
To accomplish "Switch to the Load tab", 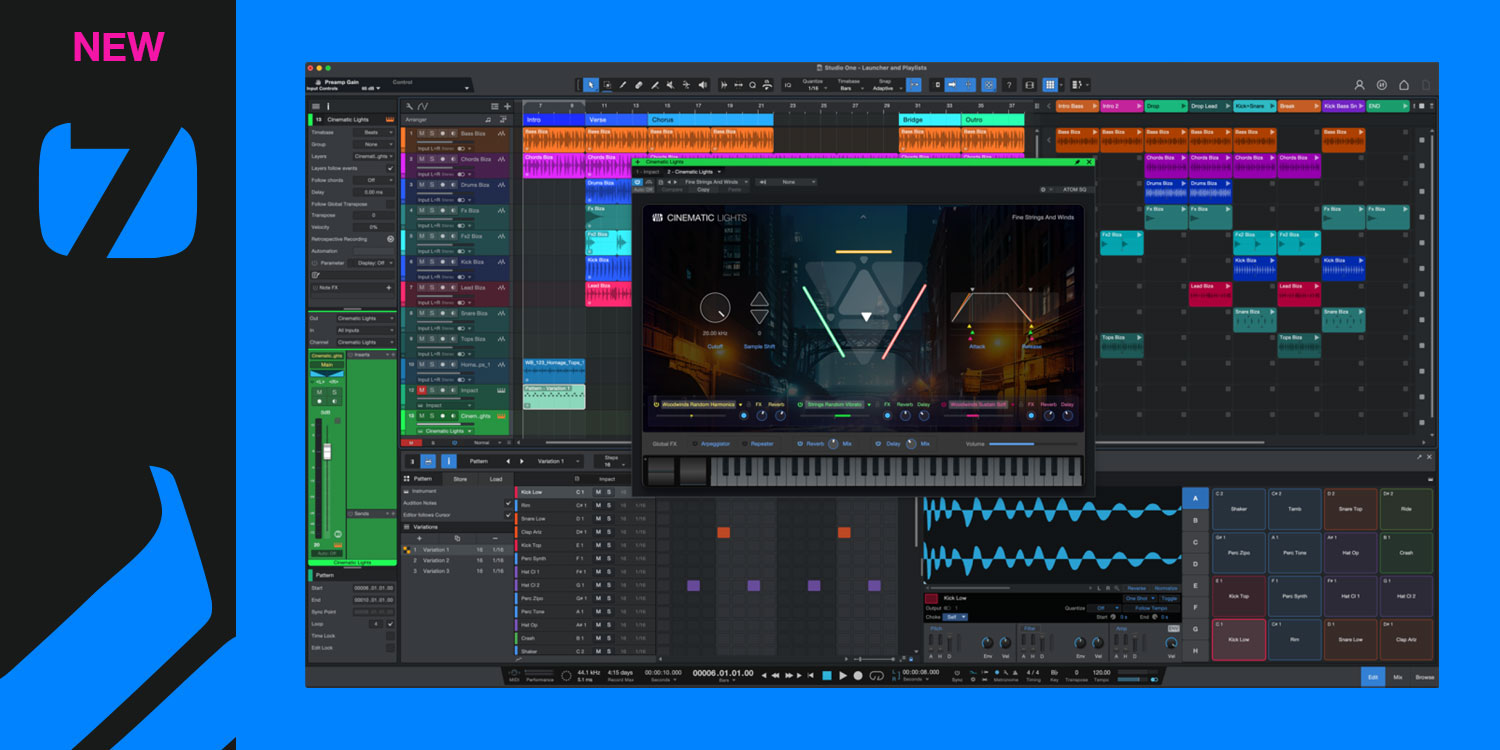I will point(496,479).
